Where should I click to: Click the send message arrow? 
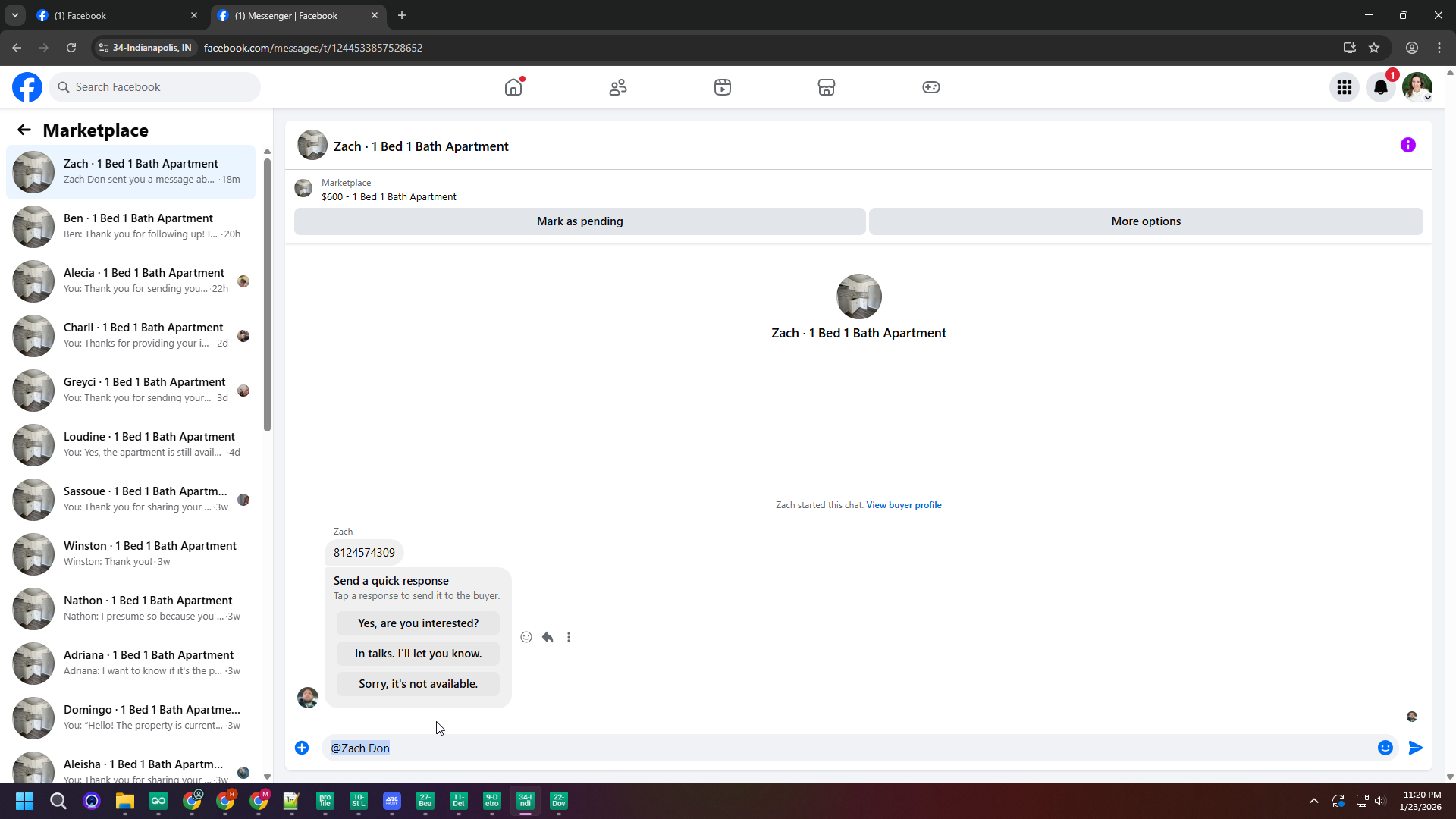point(1415,748)
